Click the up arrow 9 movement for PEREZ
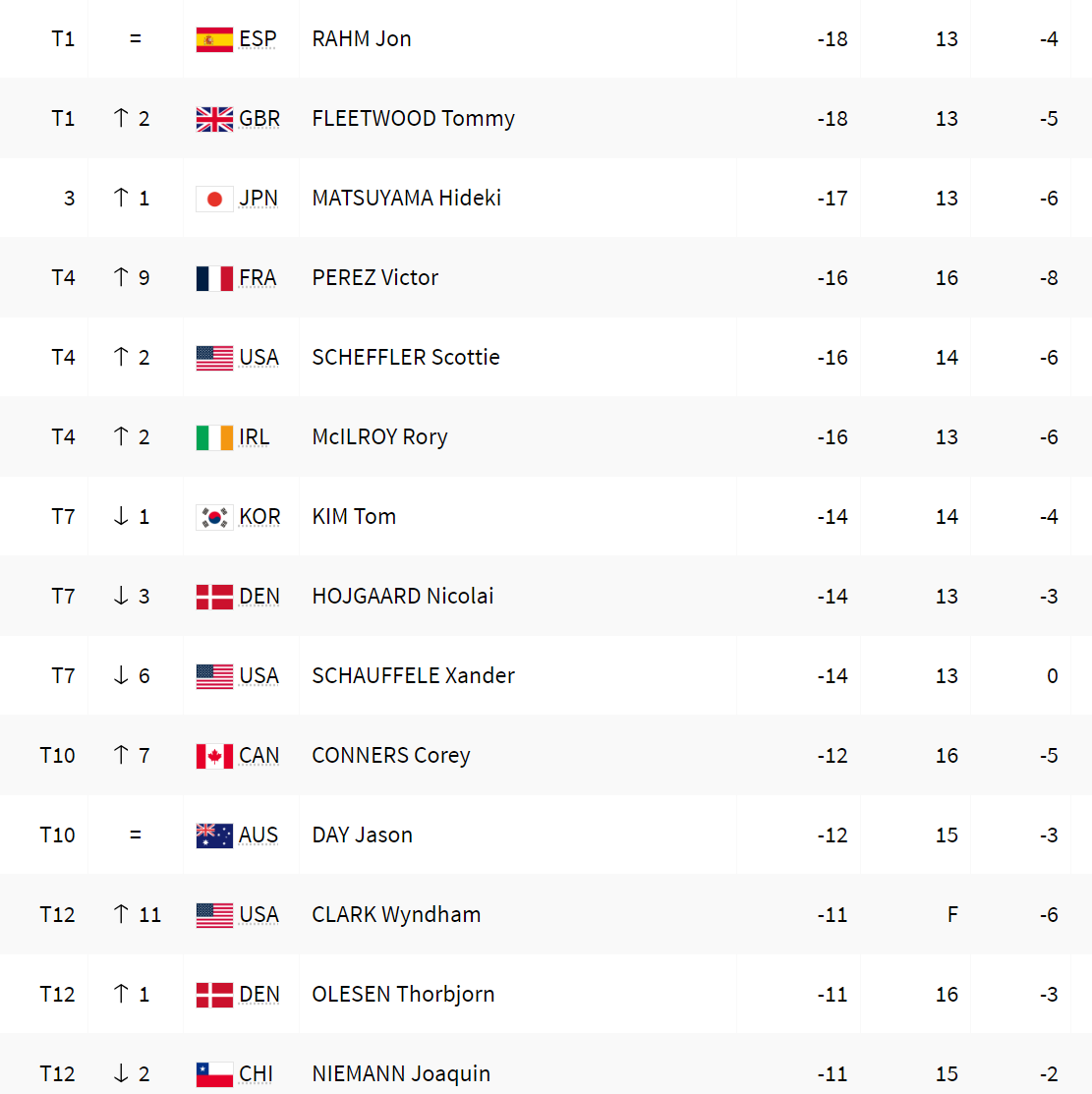The image size is (1092, 1094). point(131,278)
